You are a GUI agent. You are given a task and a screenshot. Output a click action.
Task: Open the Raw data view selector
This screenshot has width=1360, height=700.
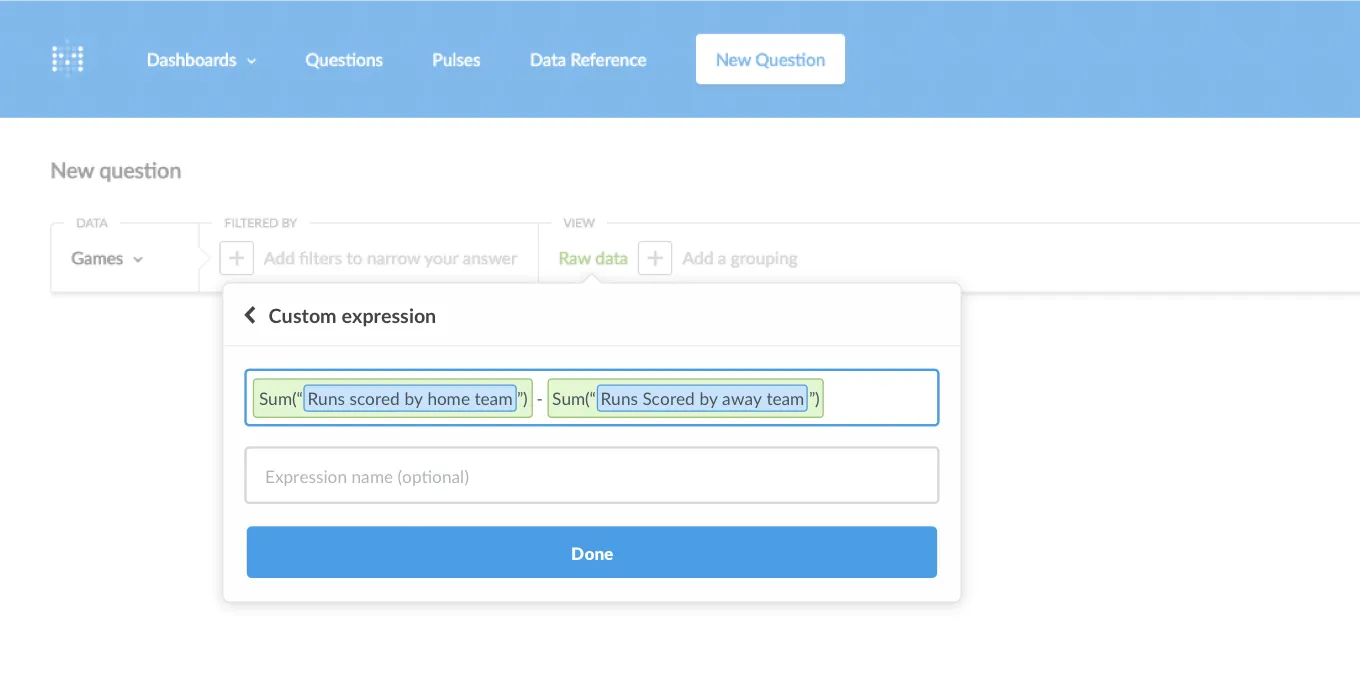(x=593, y=258)
